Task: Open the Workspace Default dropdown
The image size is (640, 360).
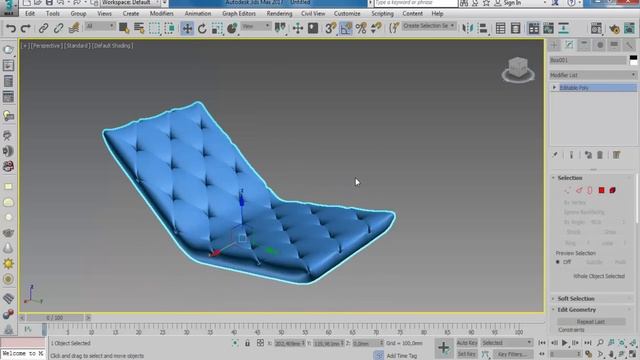Action: pyautogui.click(x=129, y=3)
